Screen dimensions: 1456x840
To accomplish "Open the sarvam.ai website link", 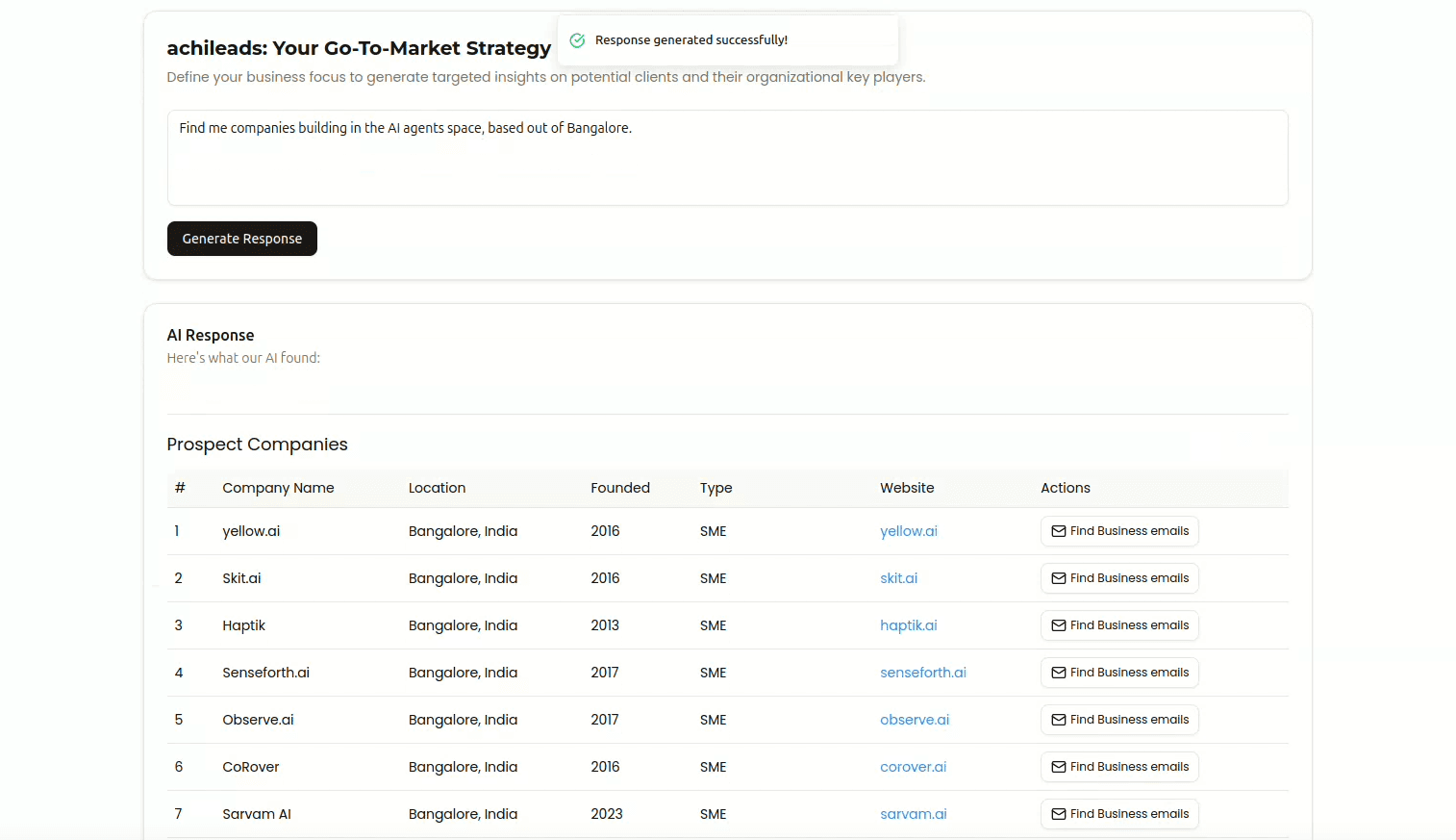I will pos(913,813).
